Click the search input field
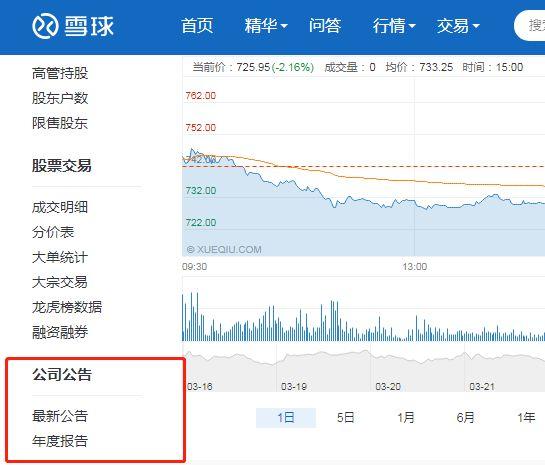Viewport: 545px width, 465px height. [529, 26]
